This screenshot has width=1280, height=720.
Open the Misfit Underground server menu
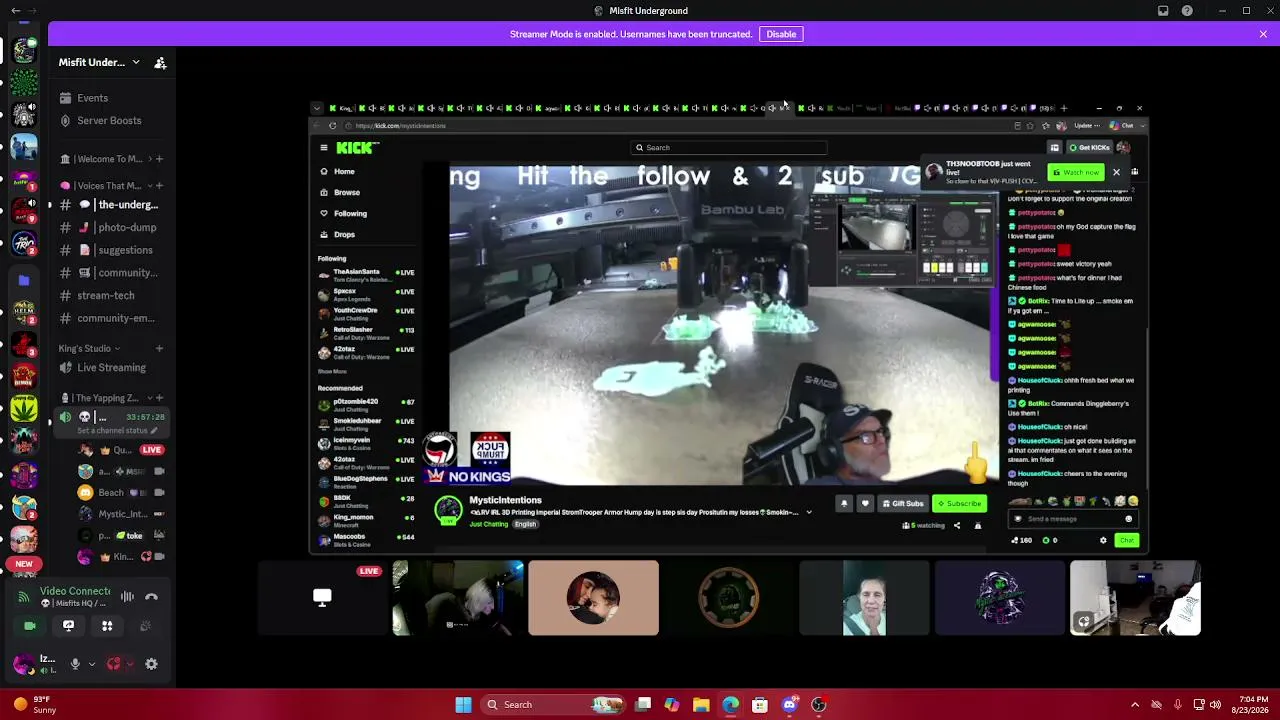(99, 62)
